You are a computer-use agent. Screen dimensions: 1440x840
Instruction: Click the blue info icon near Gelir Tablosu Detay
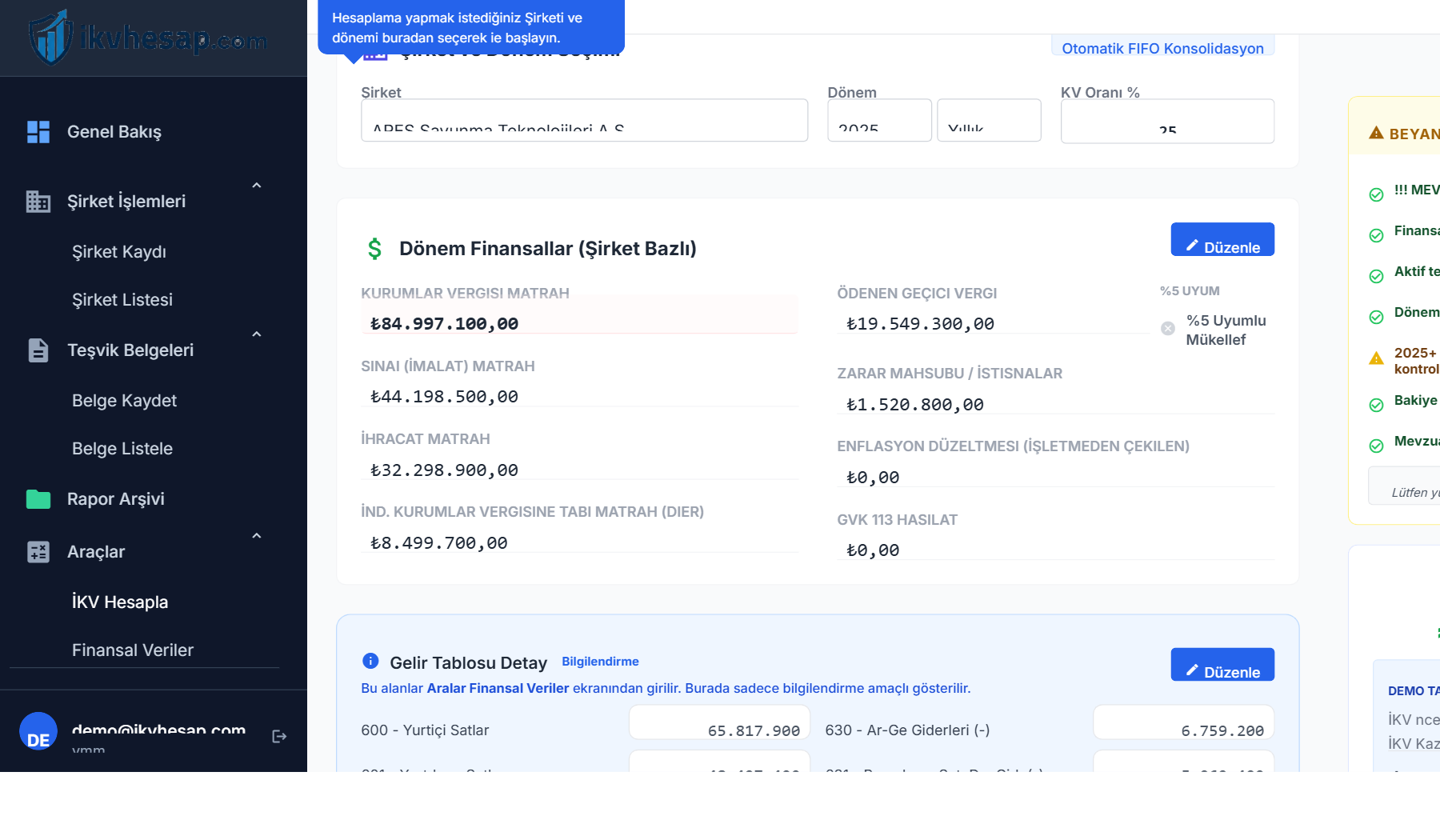(x=370, y=661)
